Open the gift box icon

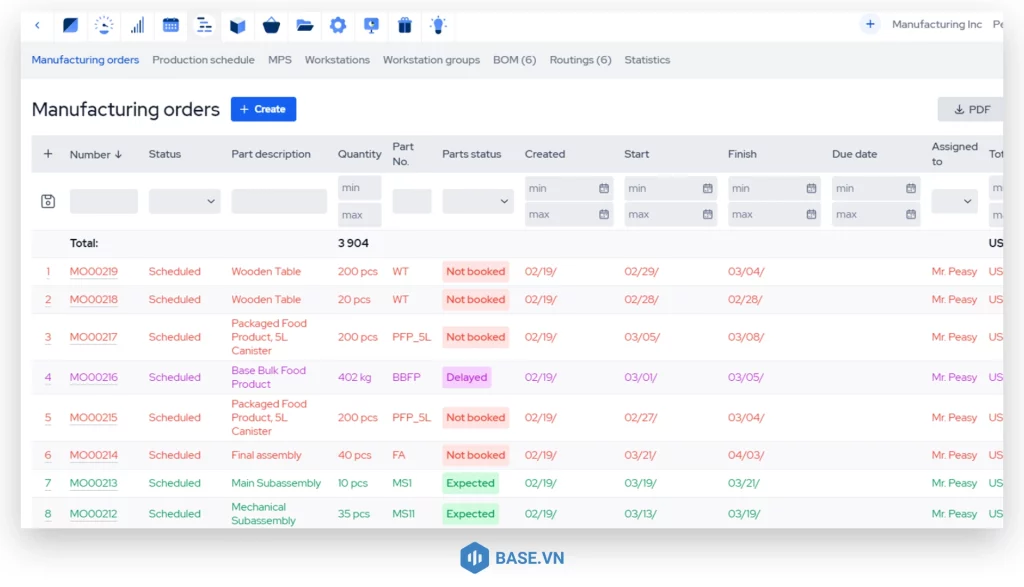coord(404,25)
